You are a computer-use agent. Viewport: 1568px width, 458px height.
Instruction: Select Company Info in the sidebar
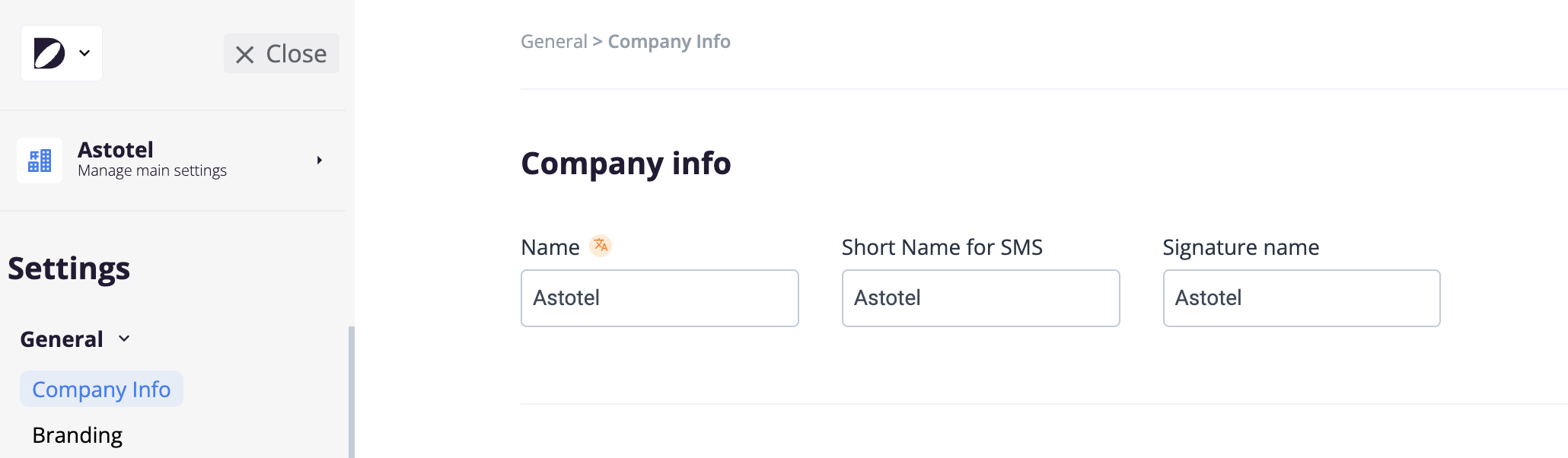point(101,390)
